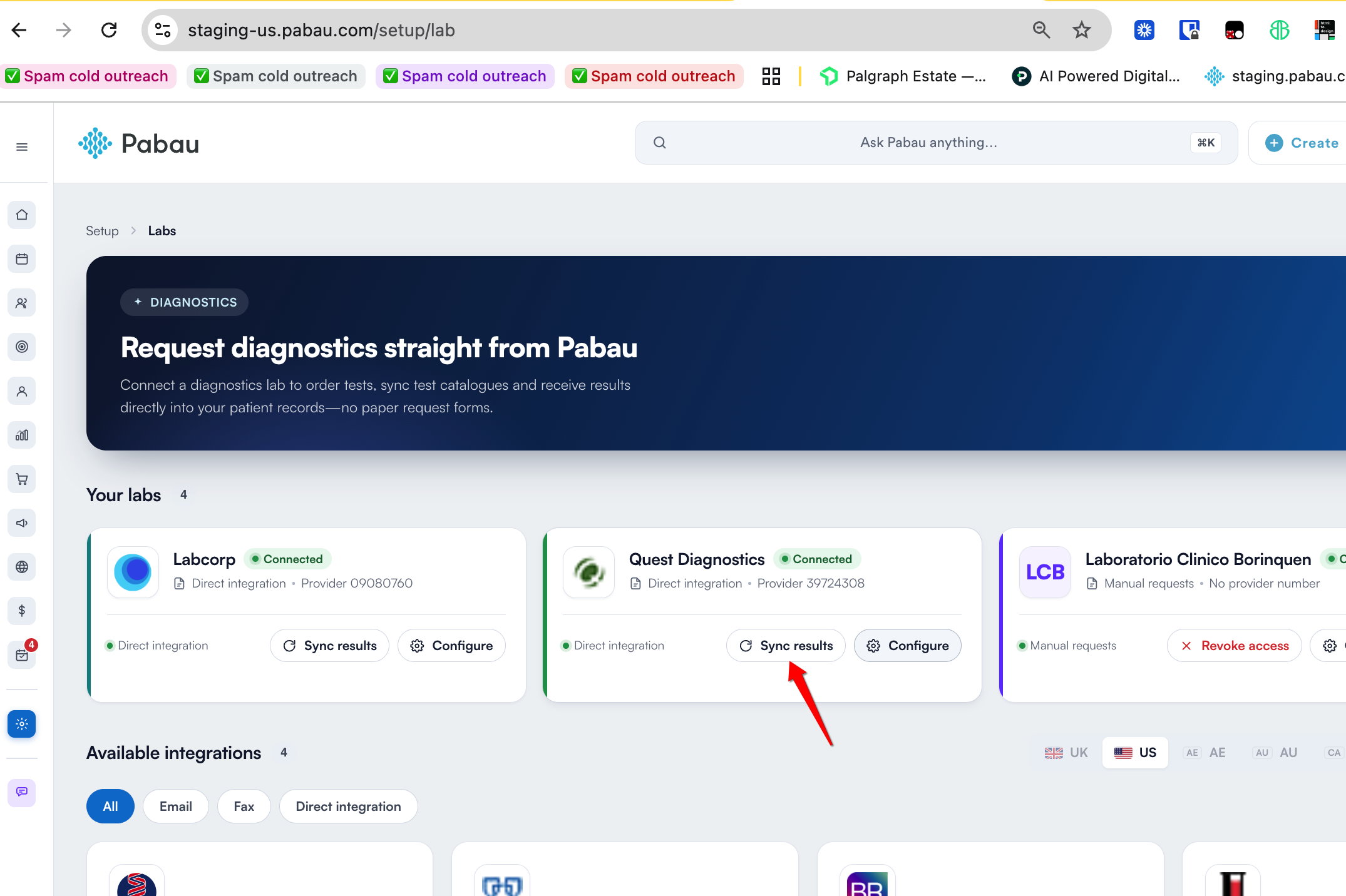Viewport: 1346px width, 896px height.
Task: Open the dollar sign Finance sidebar icon
Action: [22, 611]
